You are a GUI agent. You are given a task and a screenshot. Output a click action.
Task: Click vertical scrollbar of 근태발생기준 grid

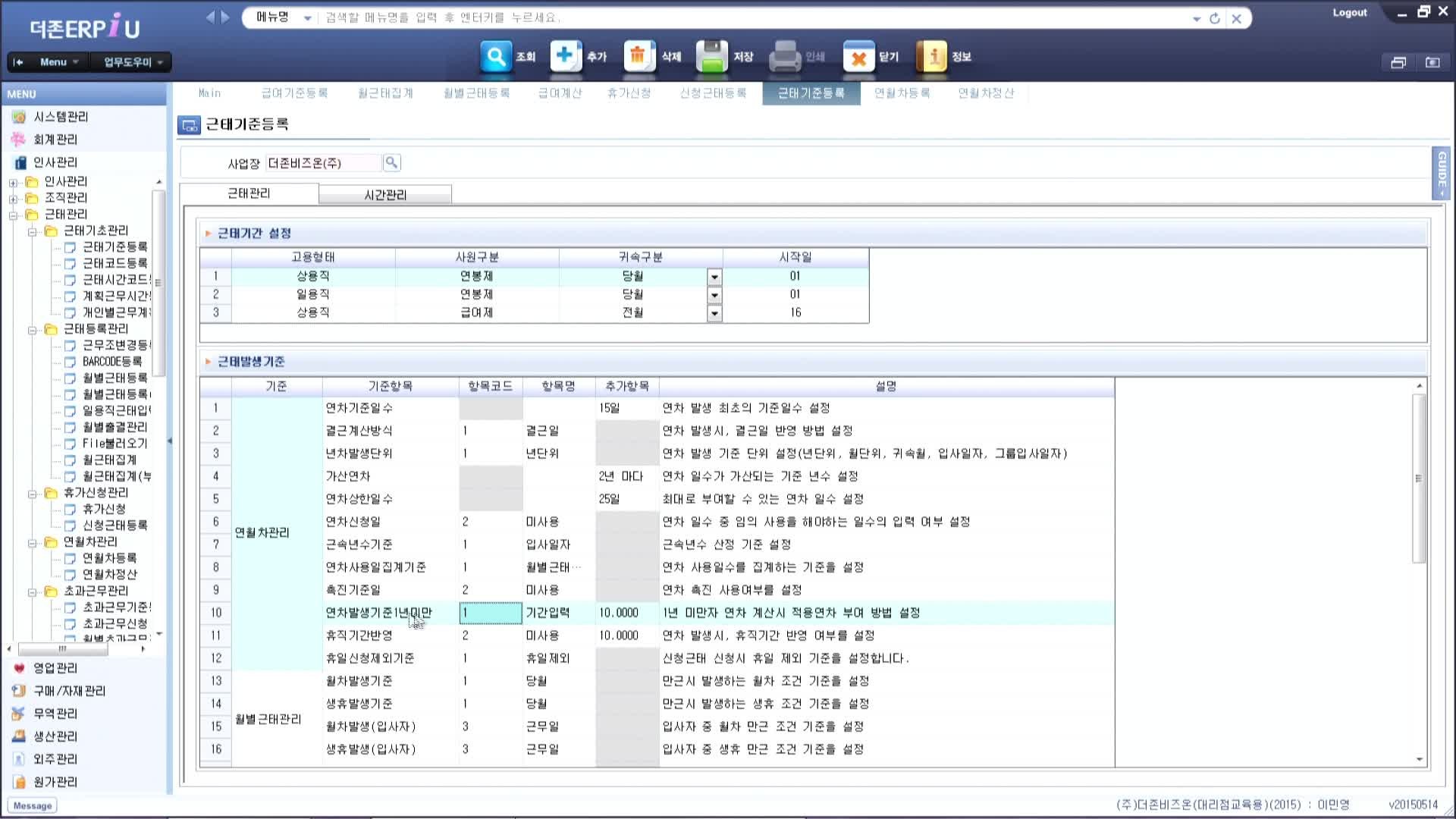pyautogui.click(x=1419, y=479)
